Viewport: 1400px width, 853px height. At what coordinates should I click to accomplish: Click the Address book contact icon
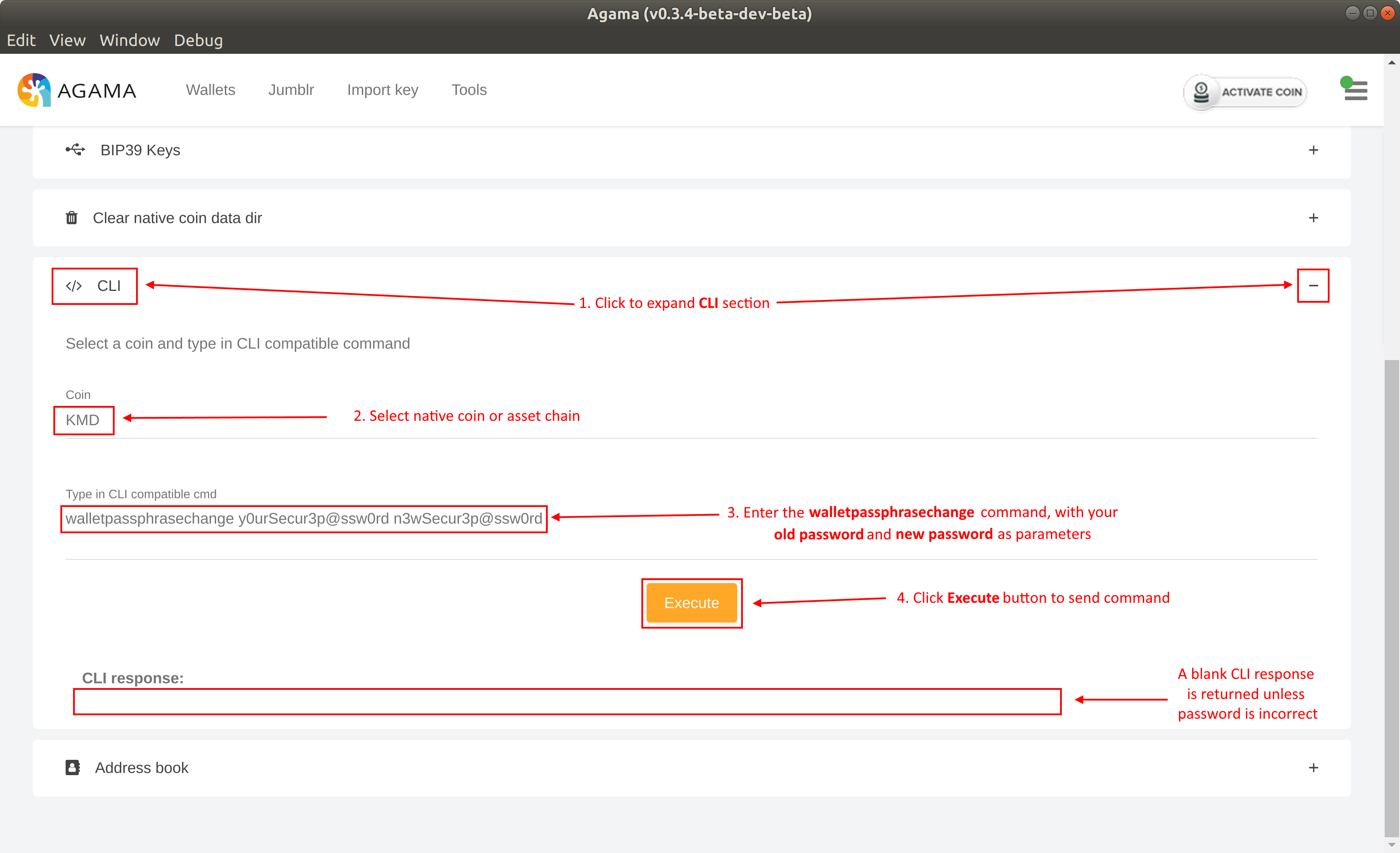click(x=73, y=768)
